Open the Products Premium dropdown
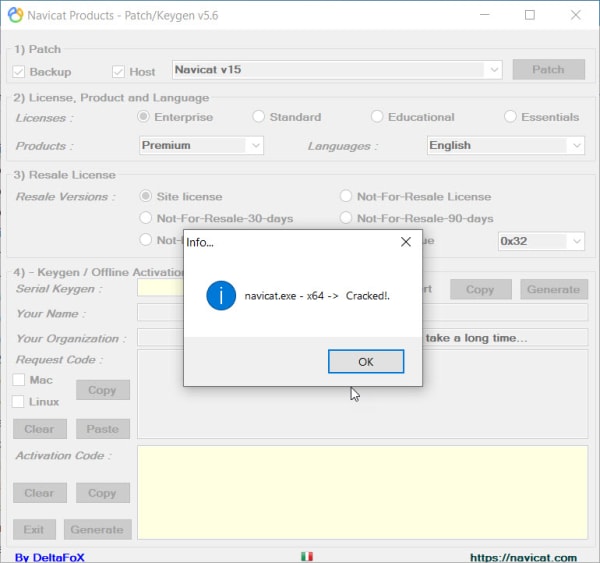This screenshot has height=563, width=600. [201, 145]
